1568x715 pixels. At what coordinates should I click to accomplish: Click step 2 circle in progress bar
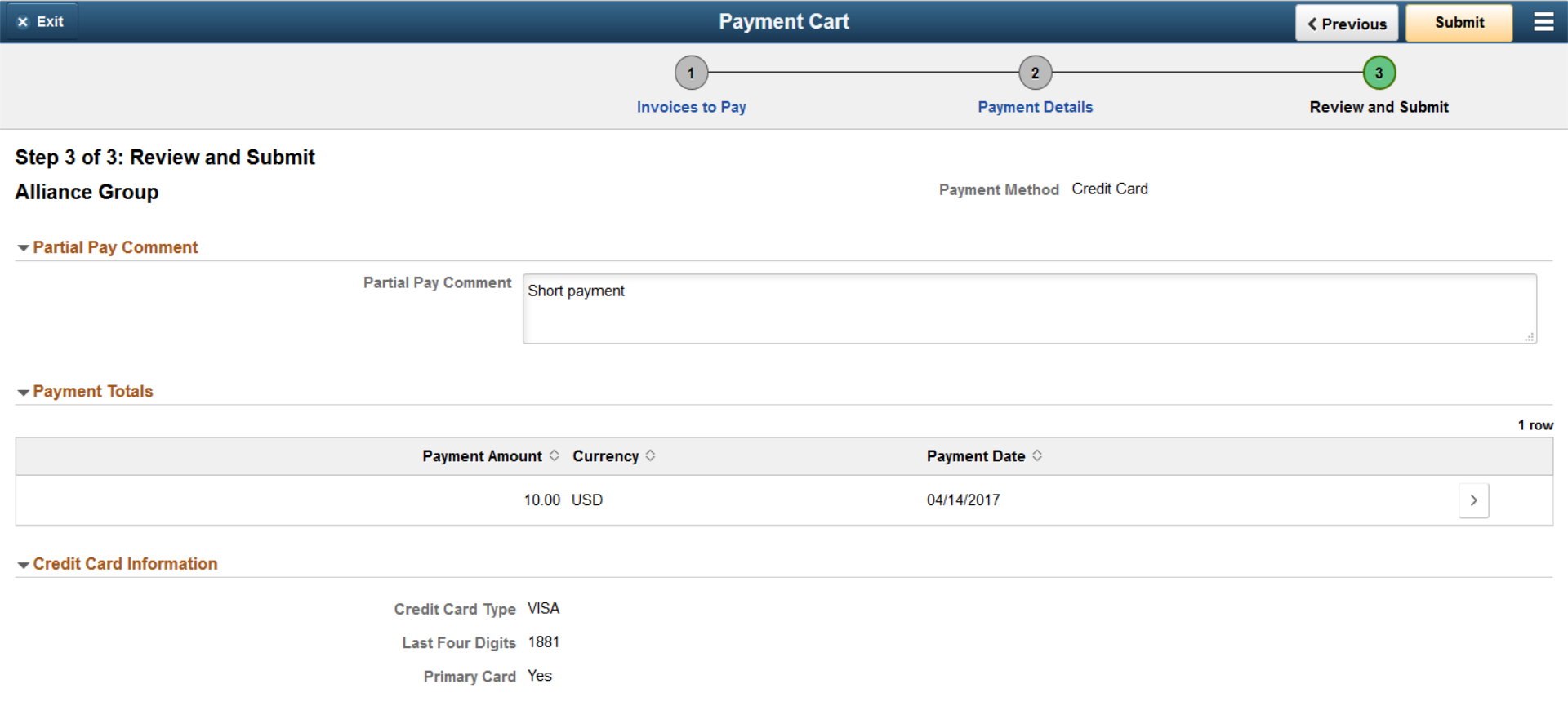click(x=1035, y=73)
